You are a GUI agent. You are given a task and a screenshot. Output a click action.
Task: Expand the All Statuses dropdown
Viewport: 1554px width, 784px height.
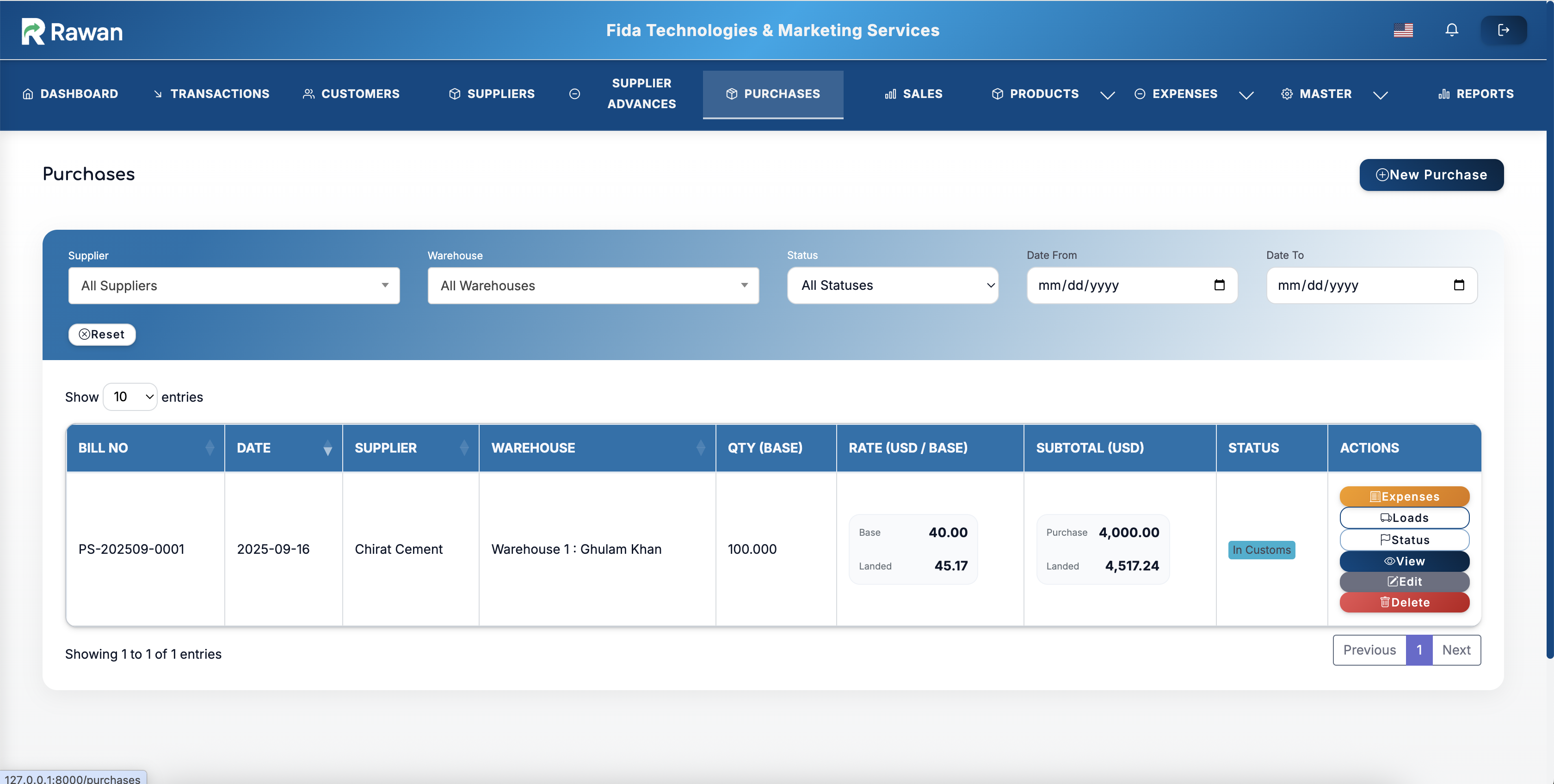point(892,285)
